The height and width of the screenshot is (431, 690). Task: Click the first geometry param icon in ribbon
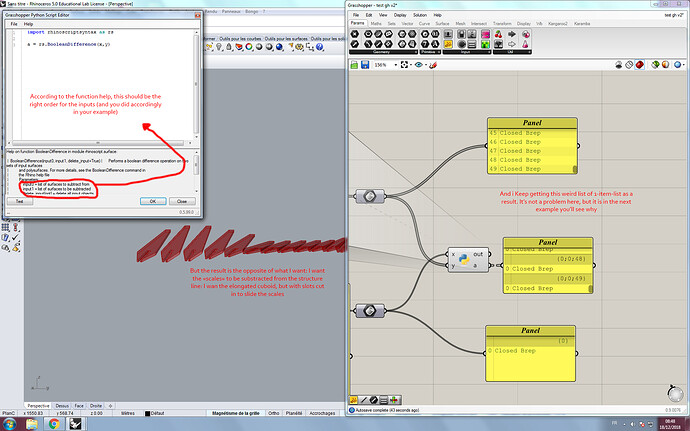[x=355, y=34]
